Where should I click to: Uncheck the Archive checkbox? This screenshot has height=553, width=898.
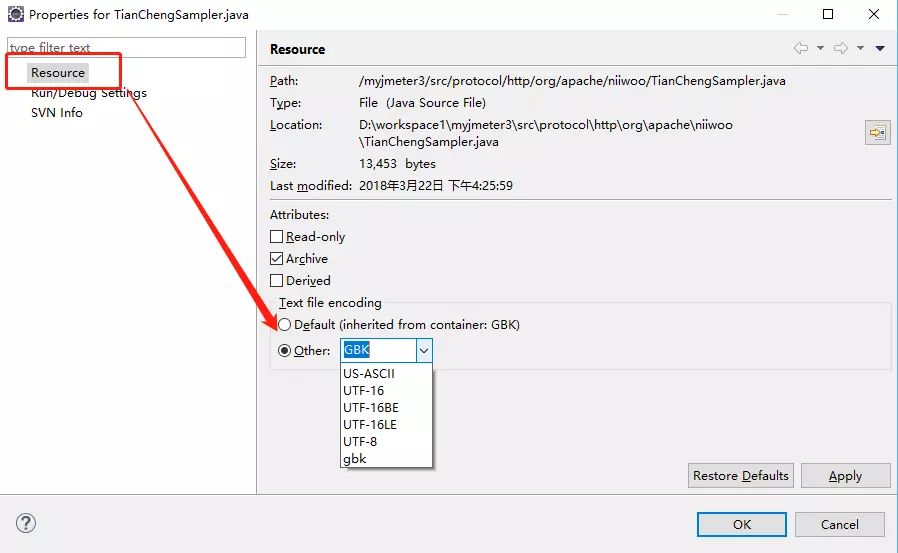click(277, 258)
